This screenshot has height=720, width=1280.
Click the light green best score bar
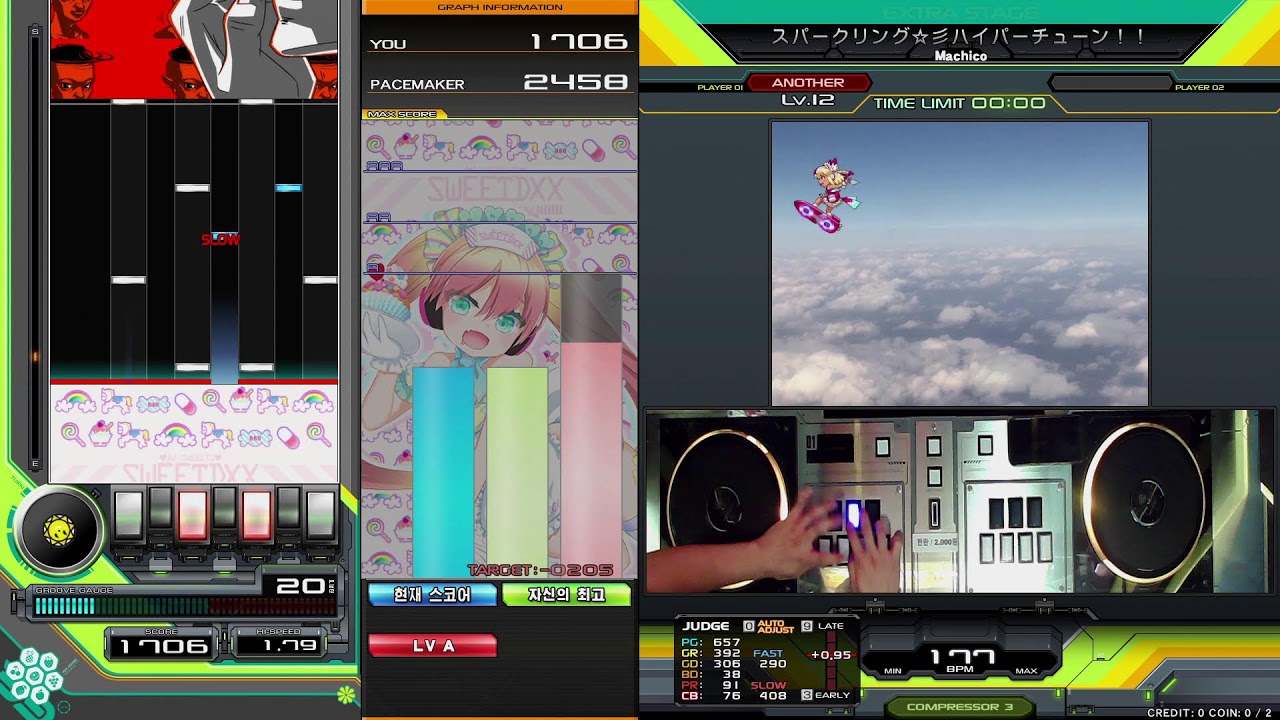tap(517, 472)
